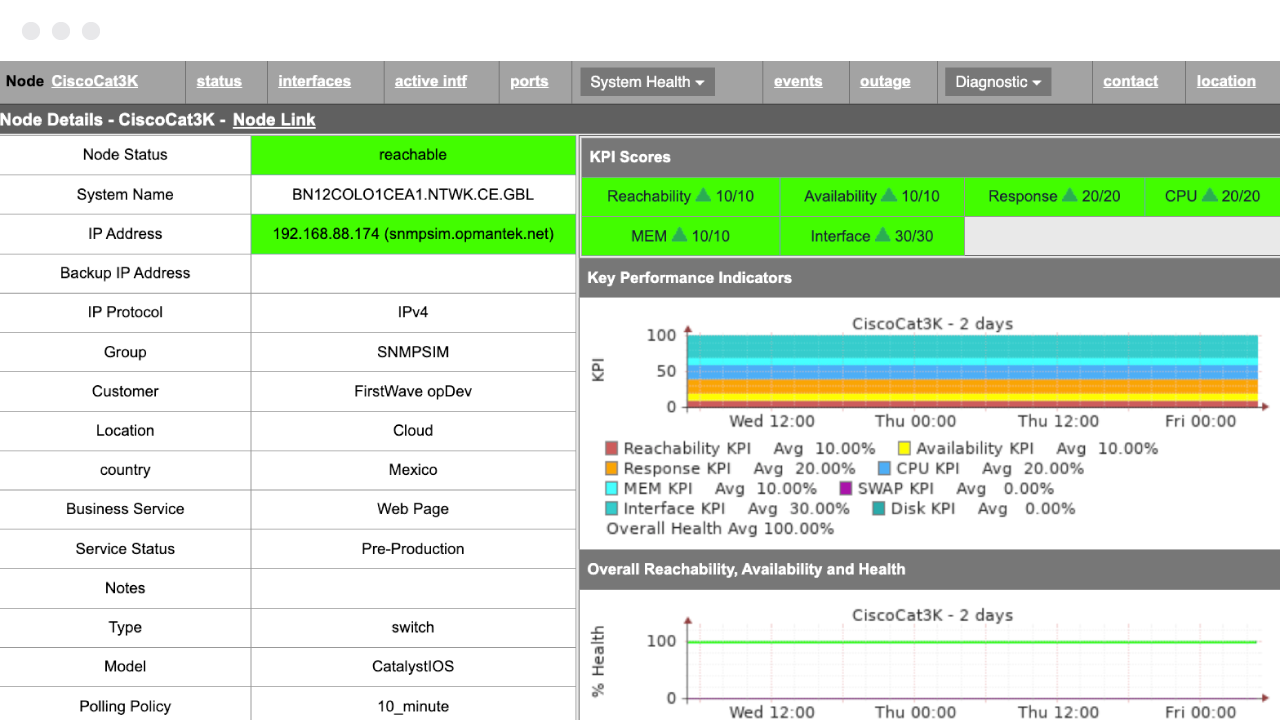View the events page

798,82
